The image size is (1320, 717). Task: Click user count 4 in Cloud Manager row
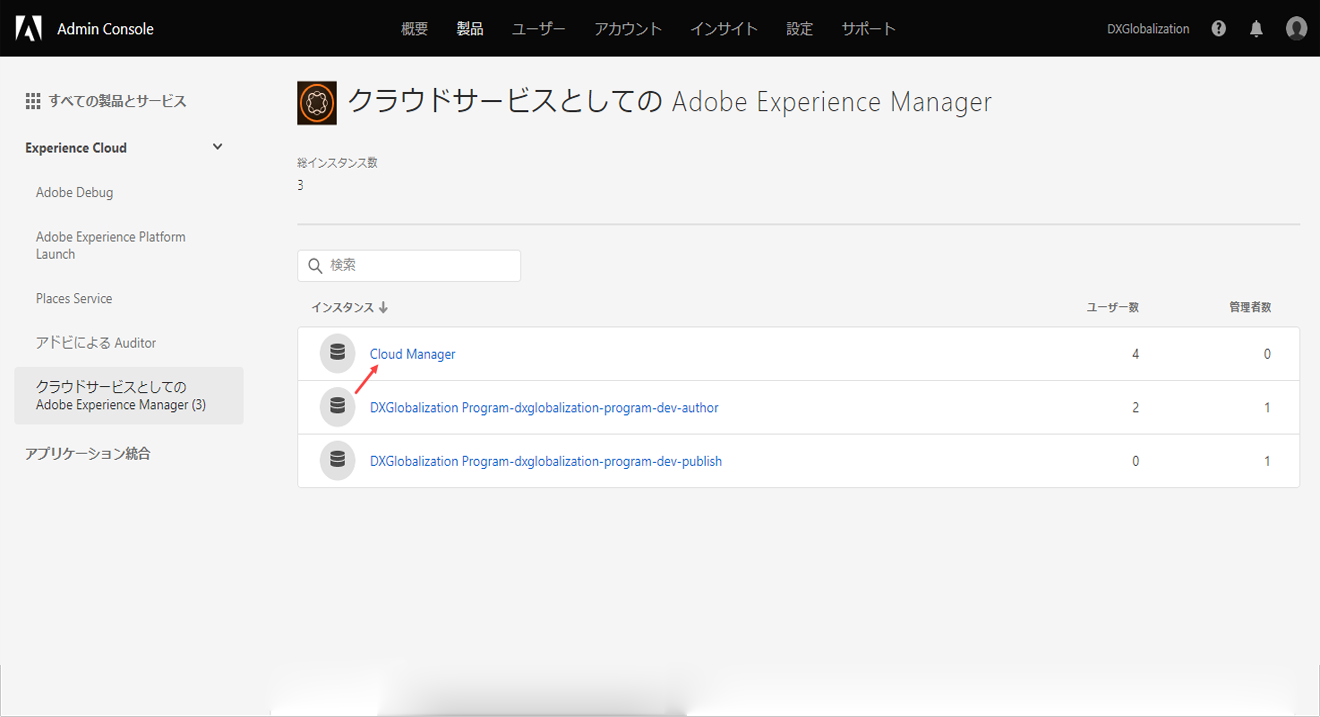pos(1135,354)
